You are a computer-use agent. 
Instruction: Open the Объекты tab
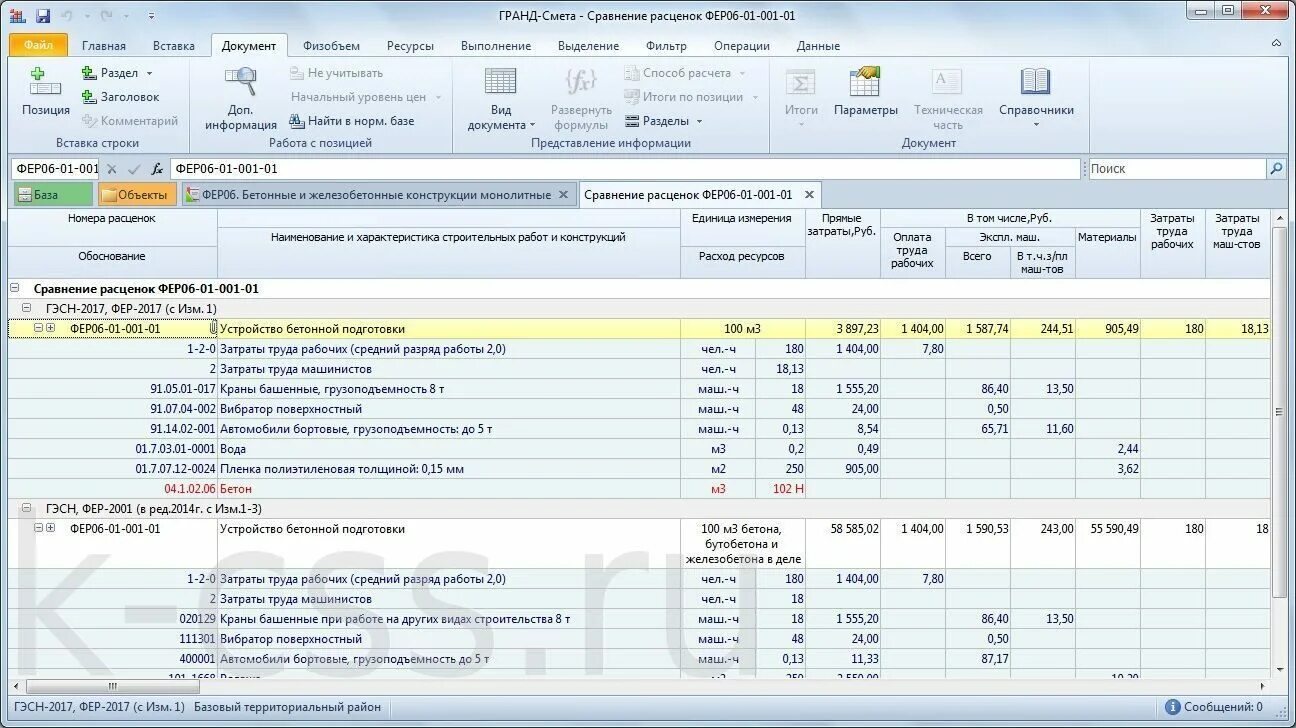pos(137,195)
